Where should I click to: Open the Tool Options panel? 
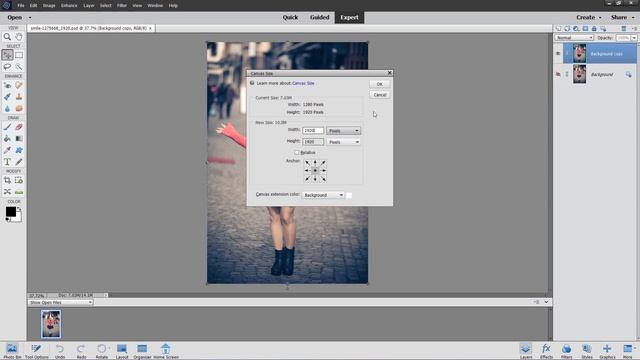(x=36, y=351)
